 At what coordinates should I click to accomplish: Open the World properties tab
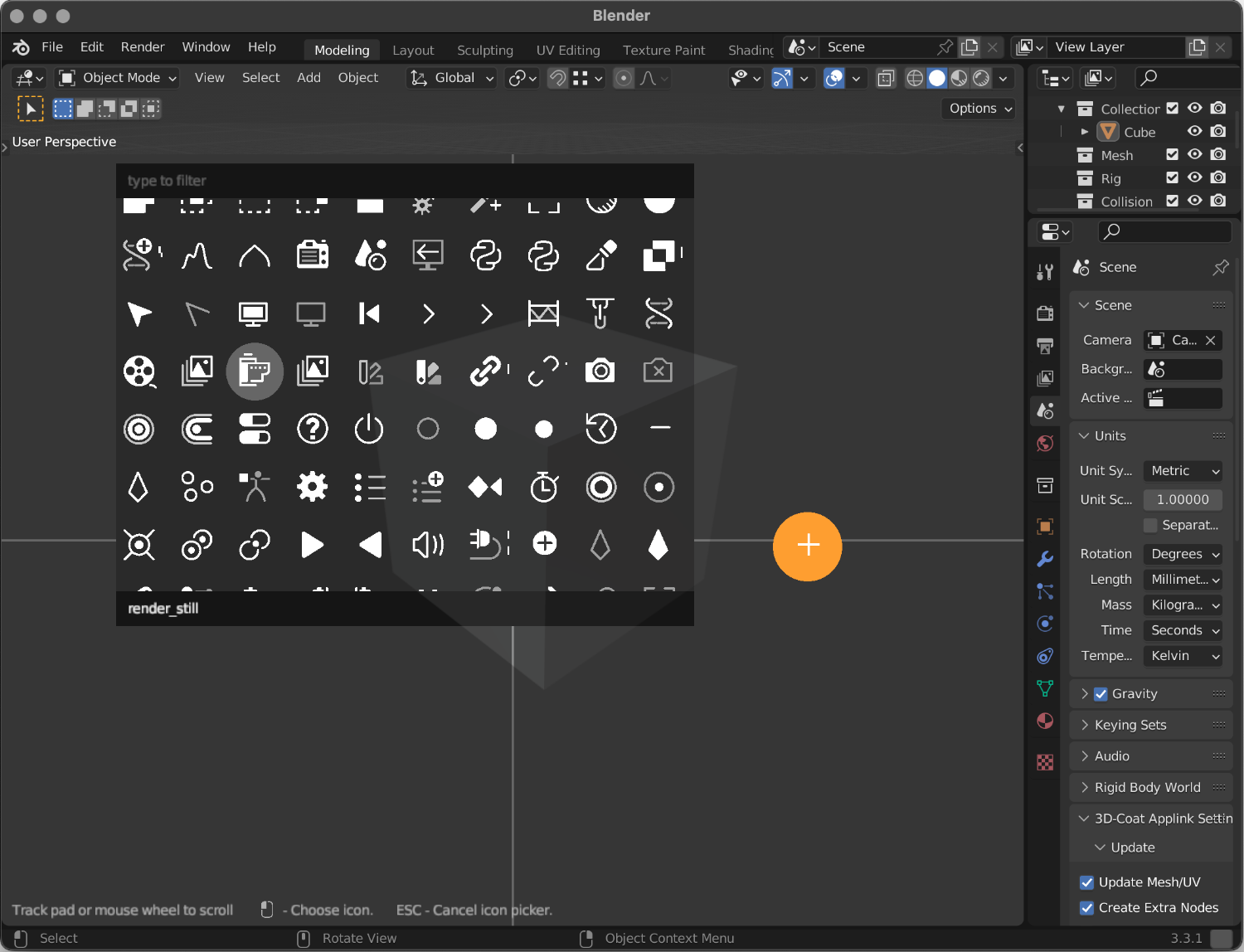[x=1045, y=444]
